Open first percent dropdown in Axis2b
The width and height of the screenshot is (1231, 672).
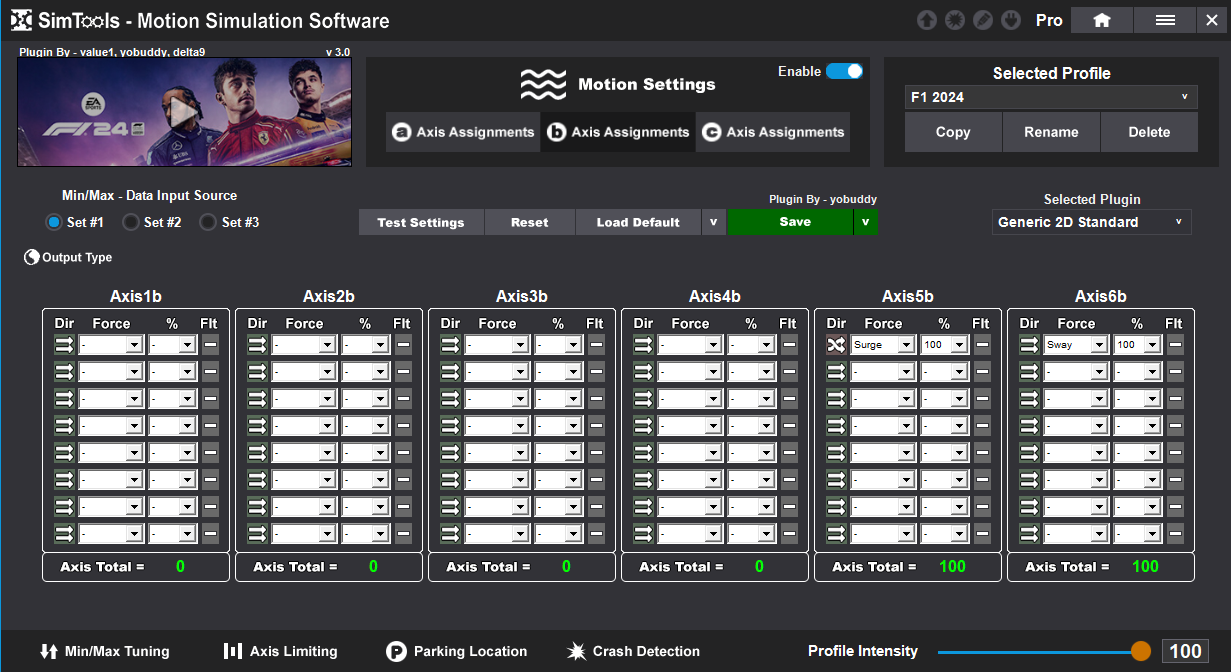tap(366, 344)
